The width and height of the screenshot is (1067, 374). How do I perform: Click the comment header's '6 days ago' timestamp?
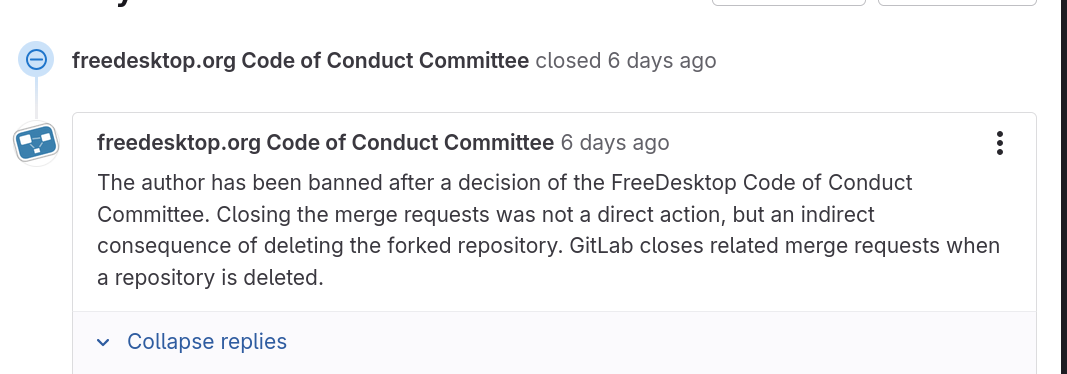[615, 143]
